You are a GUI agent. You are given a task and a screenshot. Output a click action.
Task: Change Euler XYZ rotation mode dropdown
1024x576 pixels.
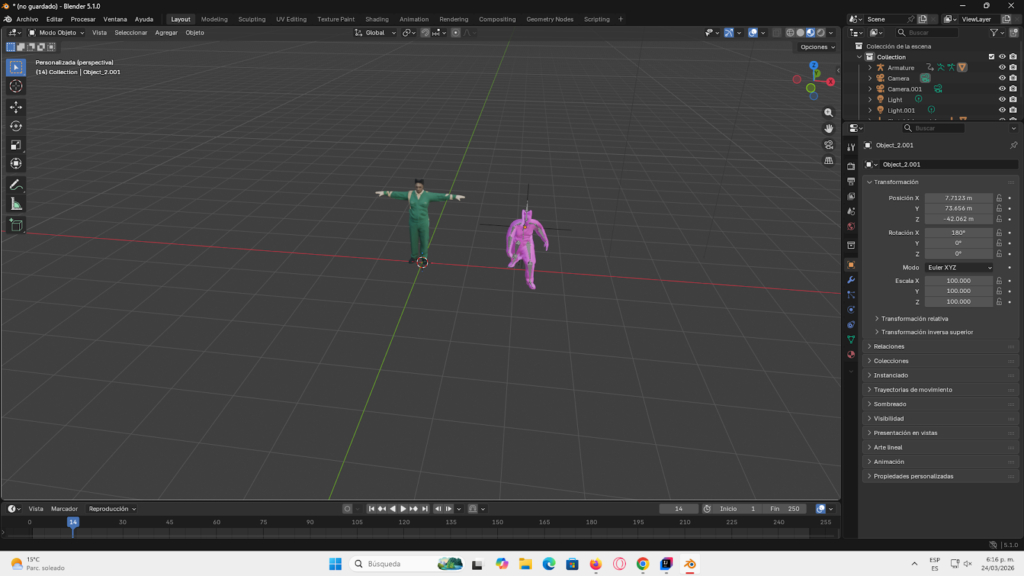(957, 267)
